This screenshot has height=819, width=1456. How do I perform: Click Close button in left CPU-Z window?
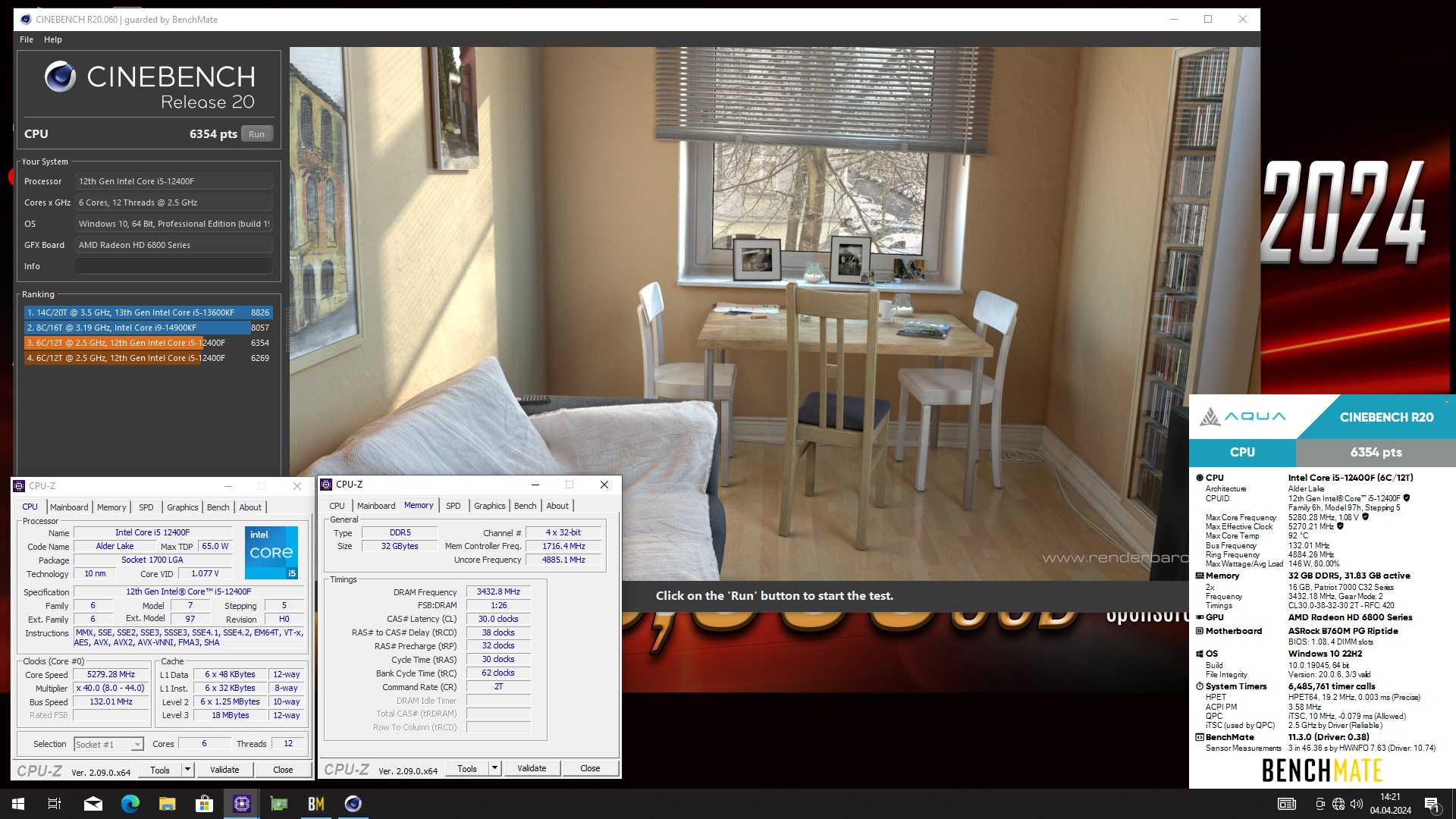283,770
